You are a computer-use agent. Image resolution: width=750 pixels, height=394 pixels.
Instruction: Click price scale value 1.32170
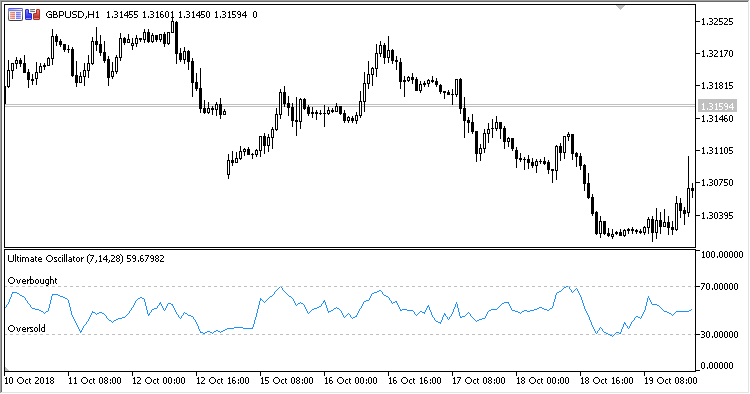point(717,54)
